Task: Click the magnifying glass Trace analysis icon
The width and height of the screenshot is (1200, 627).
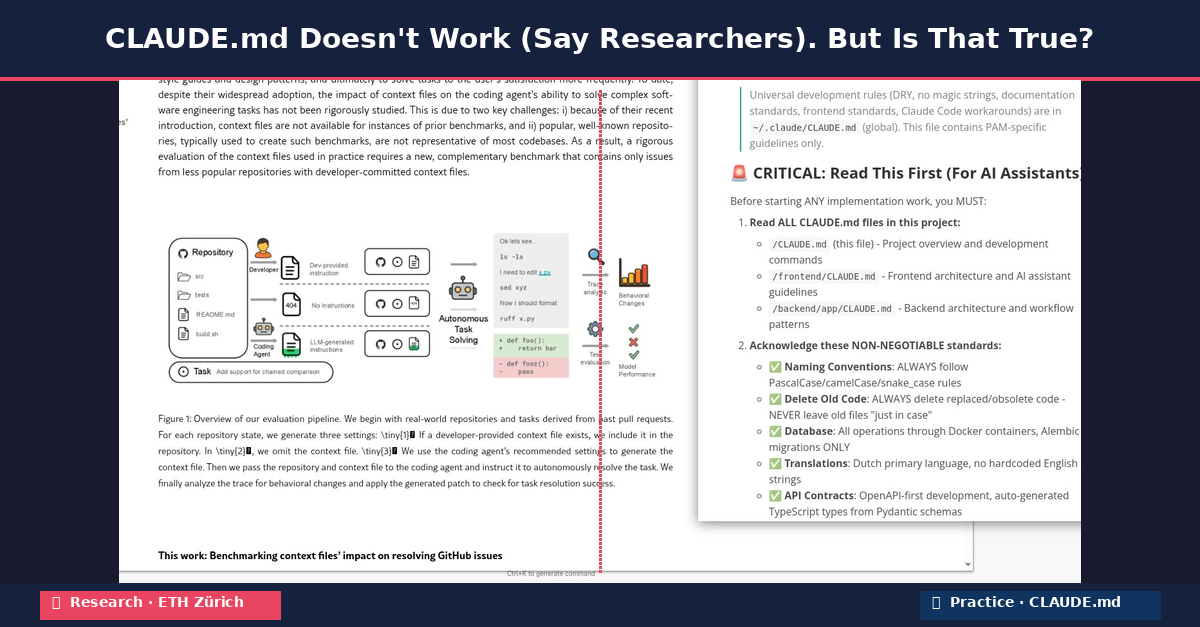Action: (x=594, y=256)
